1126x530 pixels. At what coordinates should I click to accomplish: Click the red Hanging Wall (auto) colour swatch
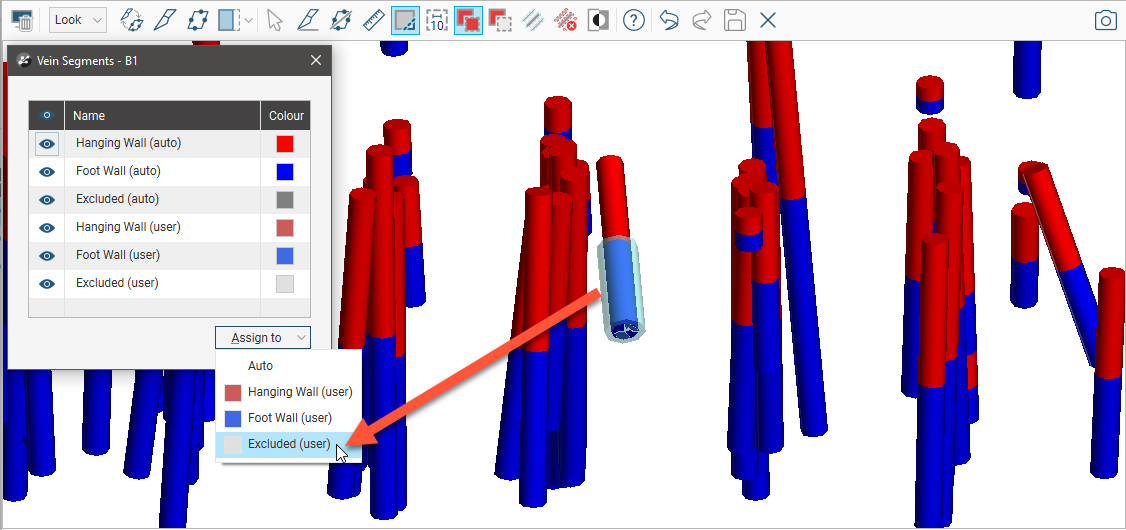click(x=285, y=144)
